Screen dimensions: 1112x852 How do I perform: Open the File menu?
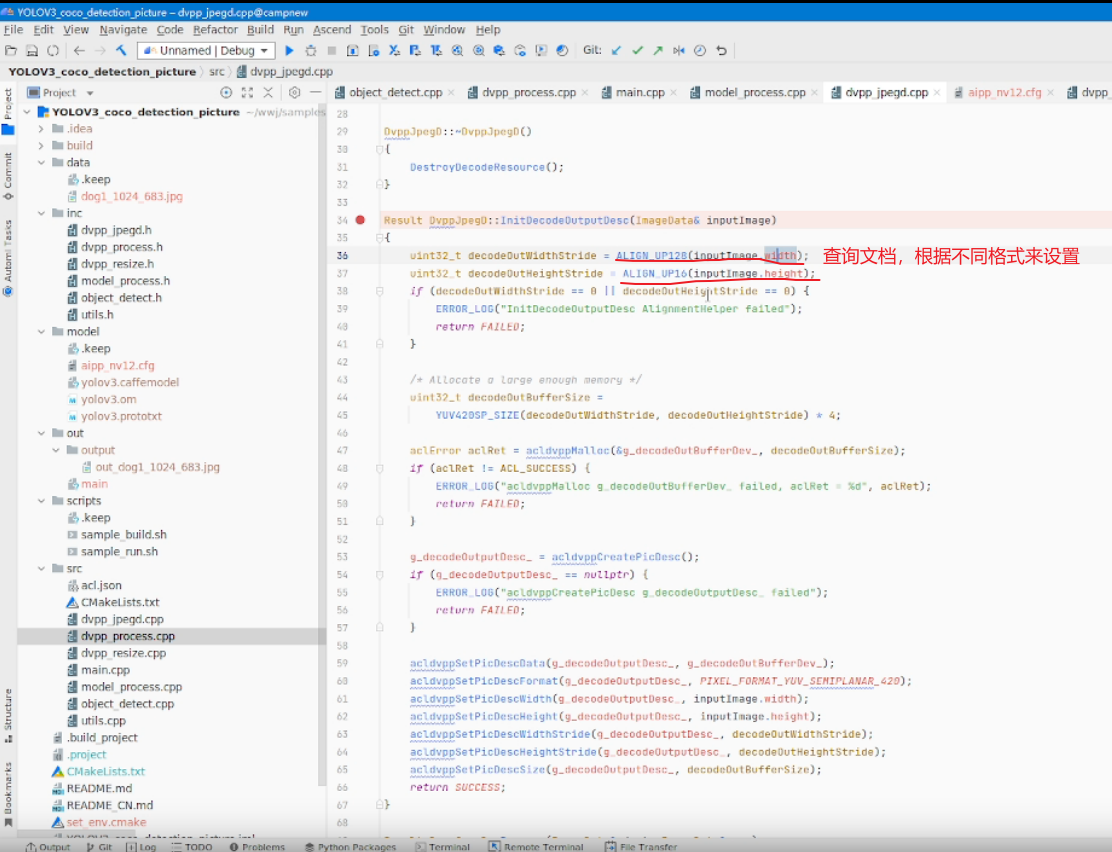[x=13, y=30]
